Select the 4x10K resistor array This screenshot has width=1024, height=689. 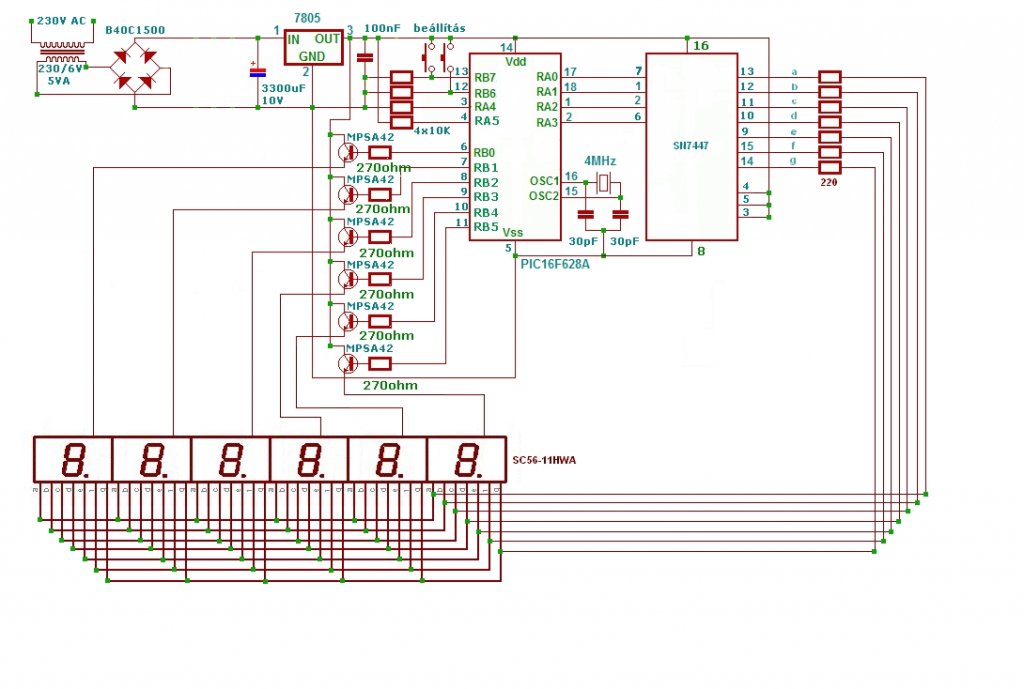(x=401, y=99)
